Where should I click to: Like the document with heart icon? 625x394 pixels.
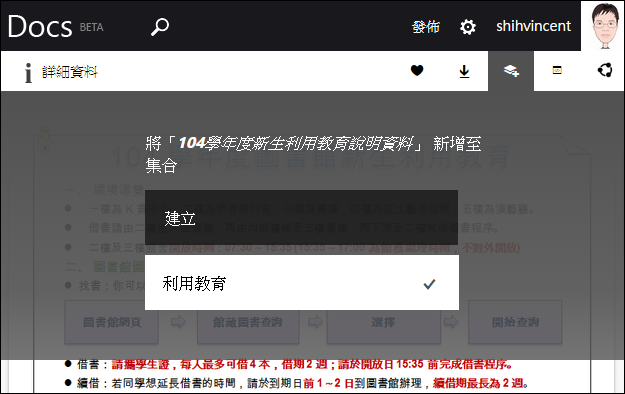pyautogui.click(x=417, y=71)
